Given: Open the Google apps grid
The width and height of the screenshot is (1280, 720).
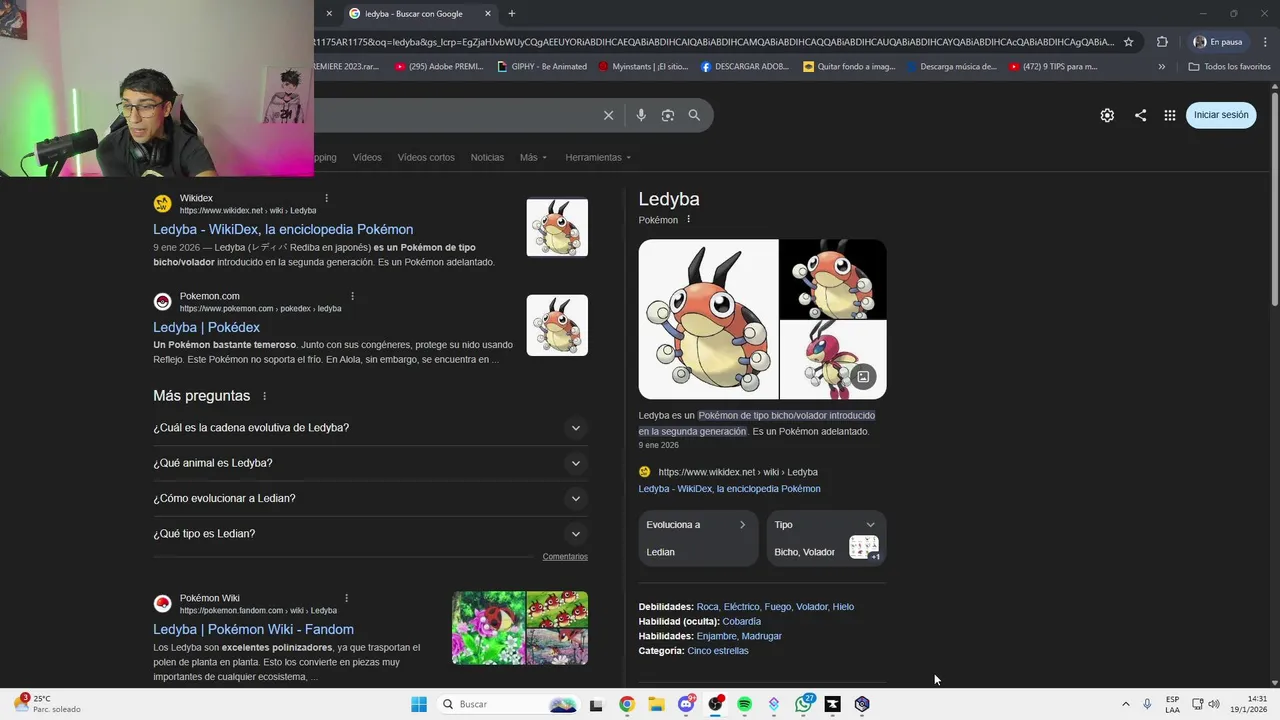Looking at the screenshot, I should [x=1170, y=115].
